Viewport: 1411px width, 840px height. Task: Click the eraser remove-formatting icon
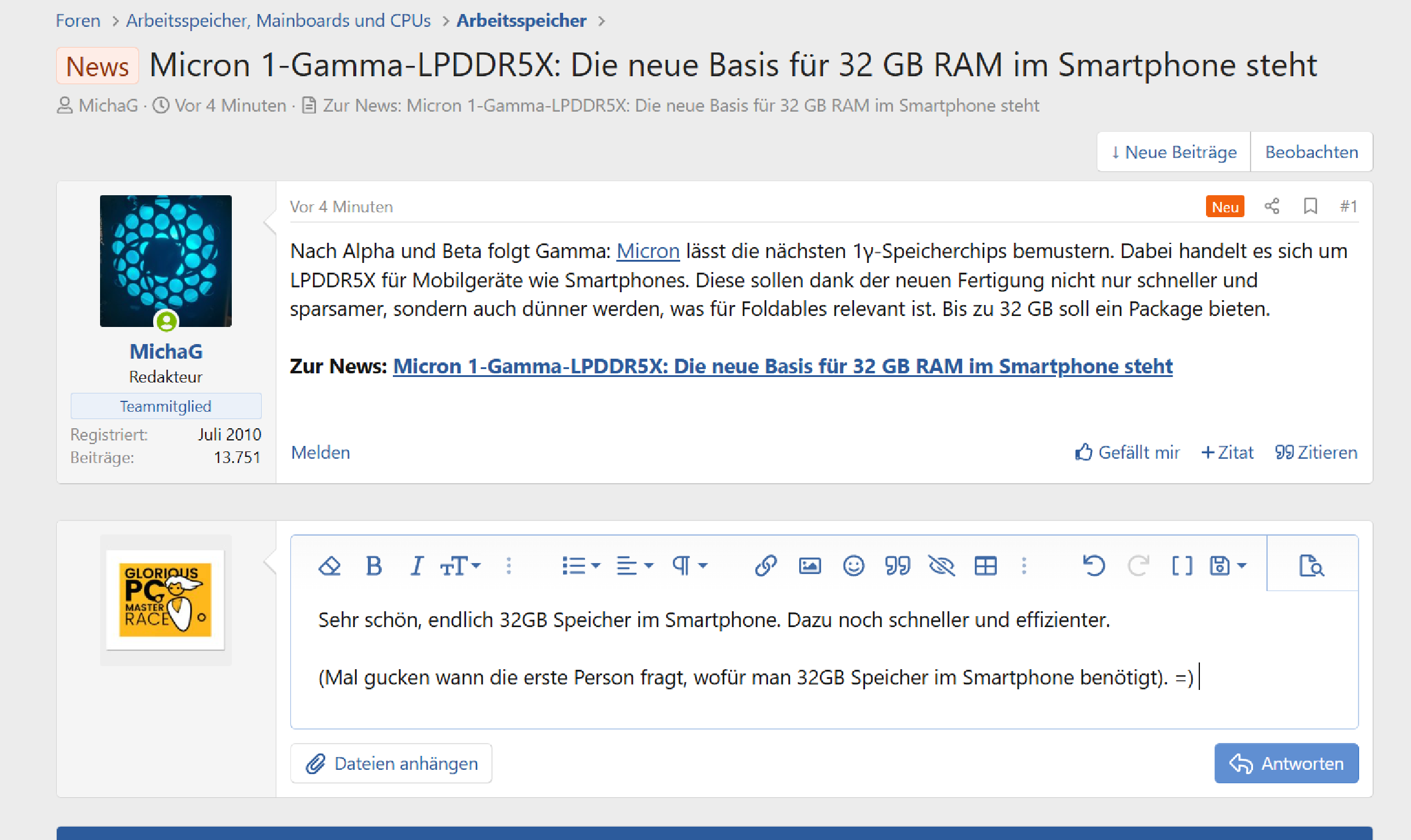[329, 565]
